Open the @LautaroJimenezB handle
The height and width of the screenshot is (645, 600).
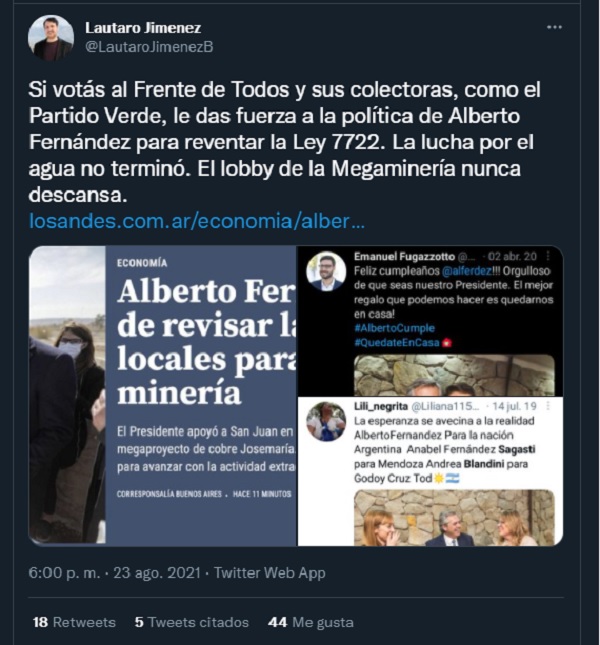click(149, 47)
